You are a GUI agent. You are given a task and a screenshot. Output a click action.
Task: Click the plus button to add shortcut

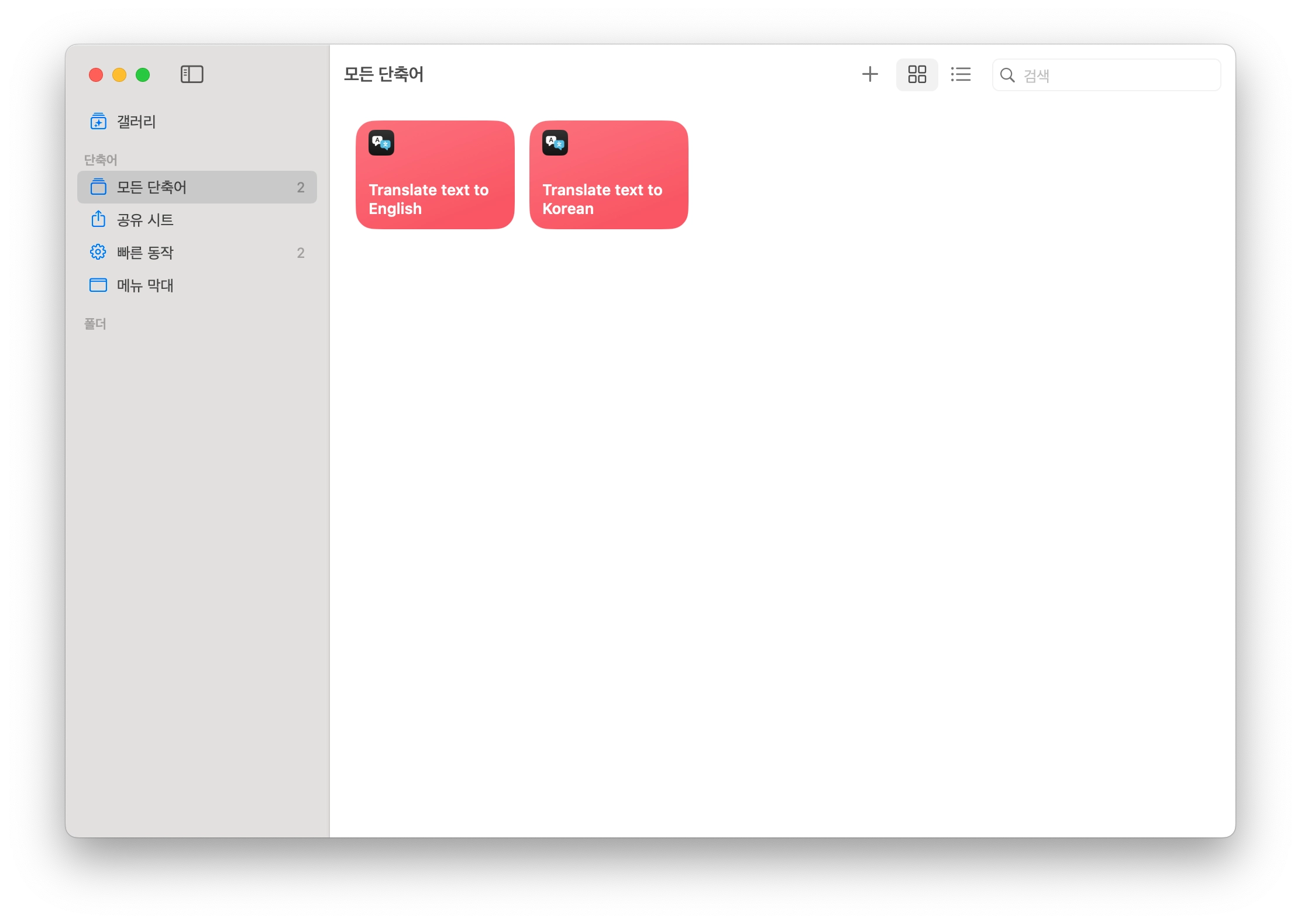[x=870, y=74]
